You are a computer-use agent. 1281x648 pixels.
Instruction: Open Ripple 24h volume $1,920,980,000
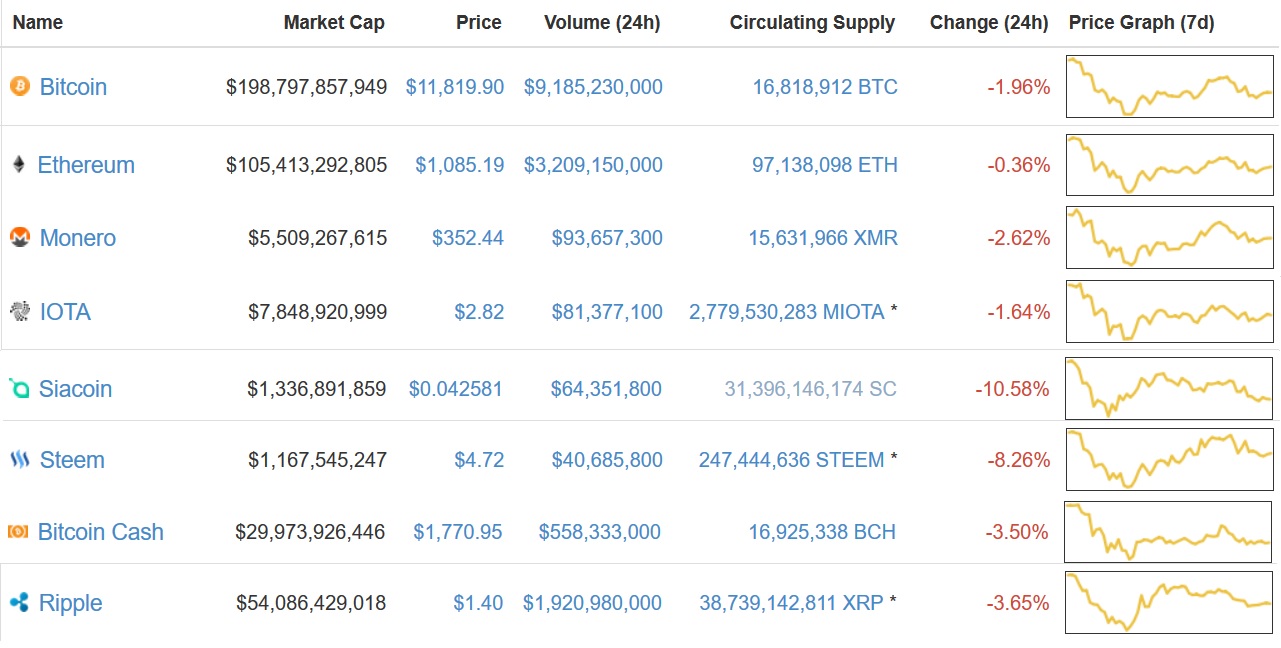[592, 603]
